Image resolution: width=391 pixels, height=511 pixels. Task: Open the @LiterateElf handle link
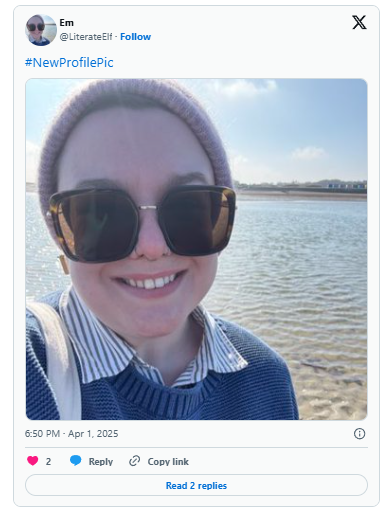(86, 37)
